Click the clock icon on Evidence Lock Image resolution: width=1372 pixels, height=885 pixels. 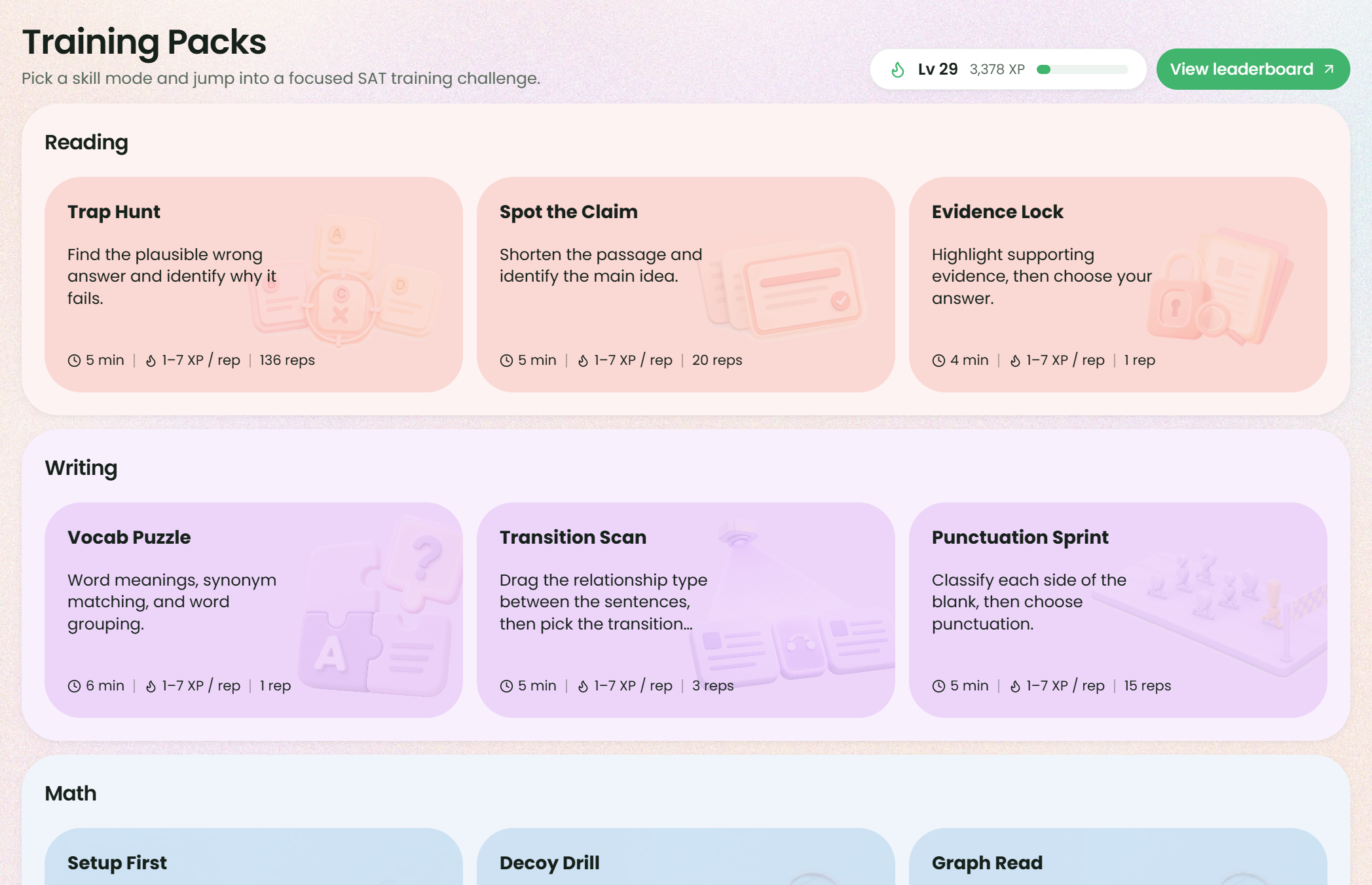pyautogui.click(x=938, y=360)
